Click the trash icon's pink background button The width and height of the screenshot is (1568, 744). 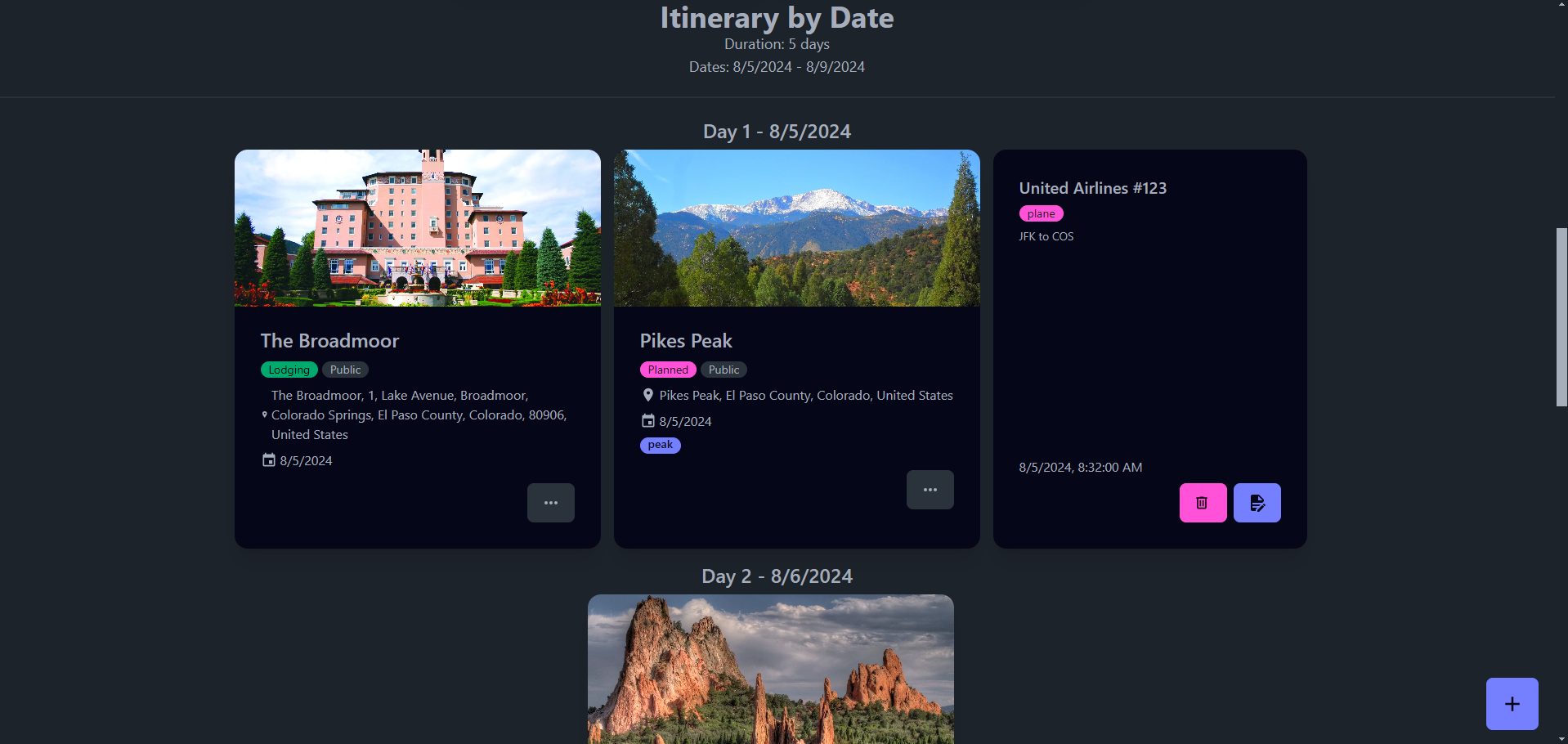coord(1202,502)
